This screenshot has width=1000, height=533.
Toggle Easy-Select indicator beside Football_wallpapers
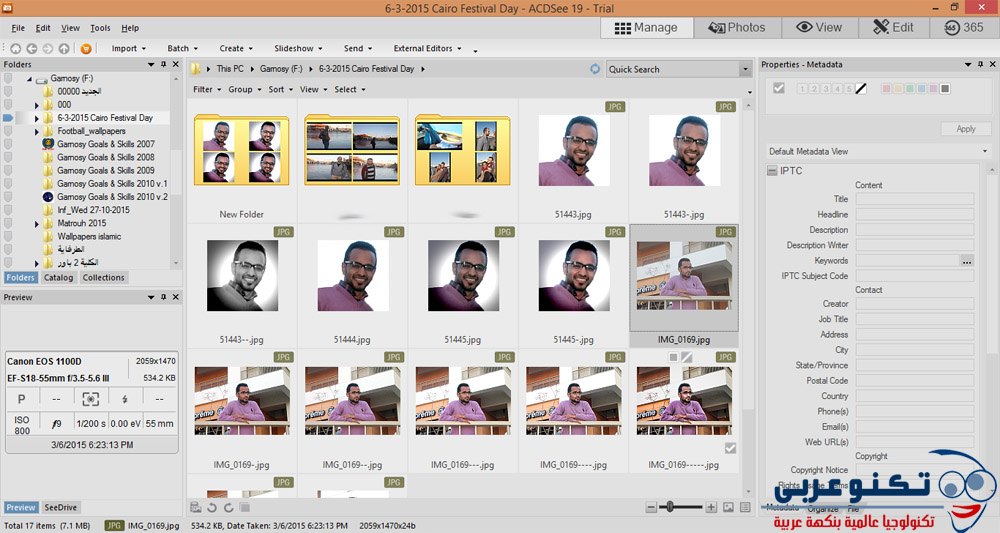pos(8,131)
